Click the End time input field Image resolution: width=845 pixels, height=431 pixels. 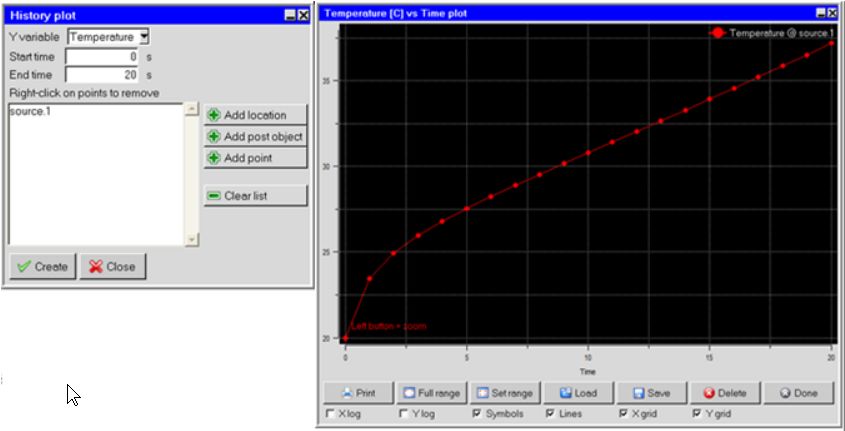point(101,75)
